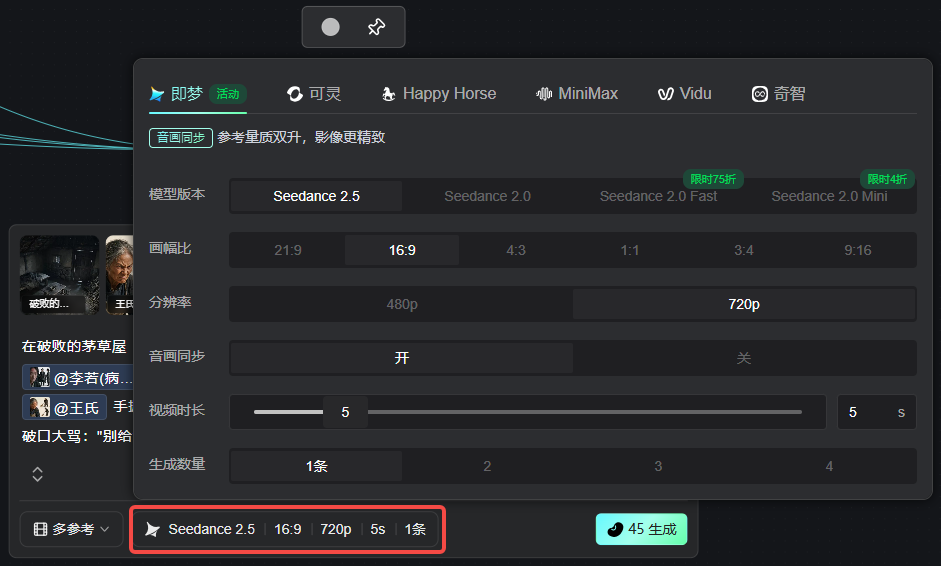Choose 9:16 aspect ratio
The width and height of the screenshot is (941, 566).
858,250
